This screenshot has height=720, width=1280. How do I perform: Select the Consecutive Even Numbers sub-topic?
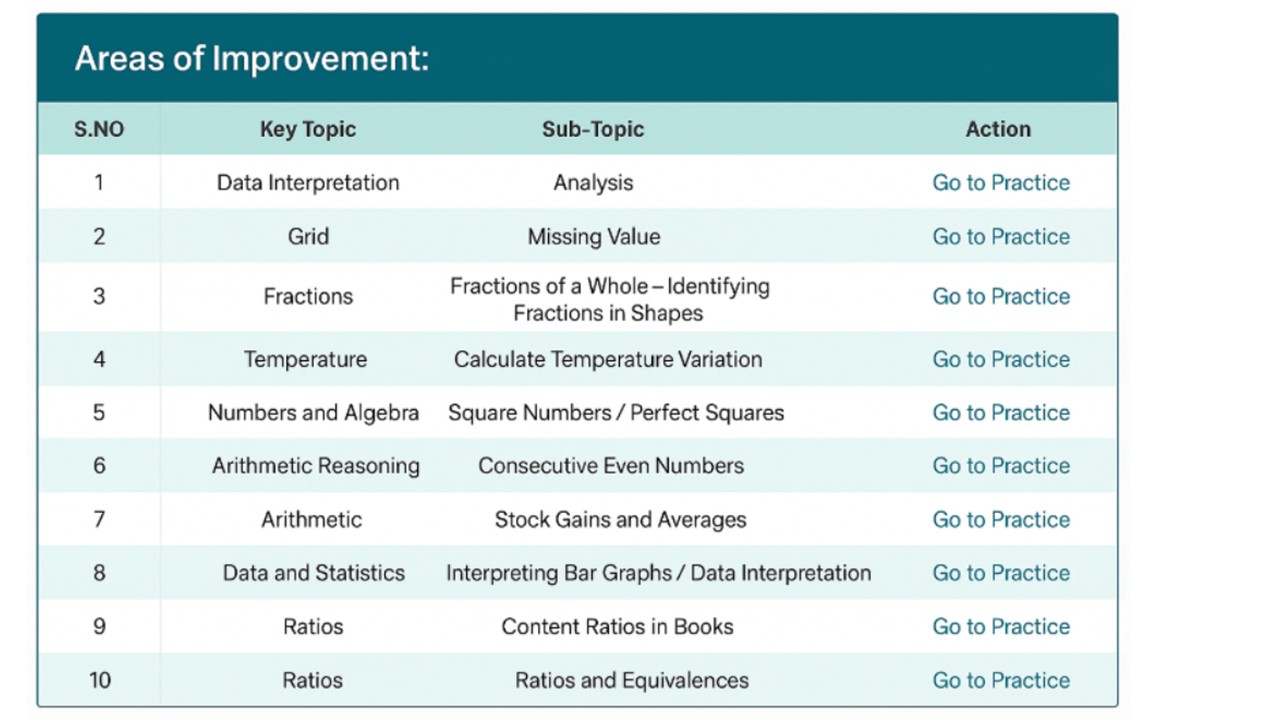pos(611,466)
